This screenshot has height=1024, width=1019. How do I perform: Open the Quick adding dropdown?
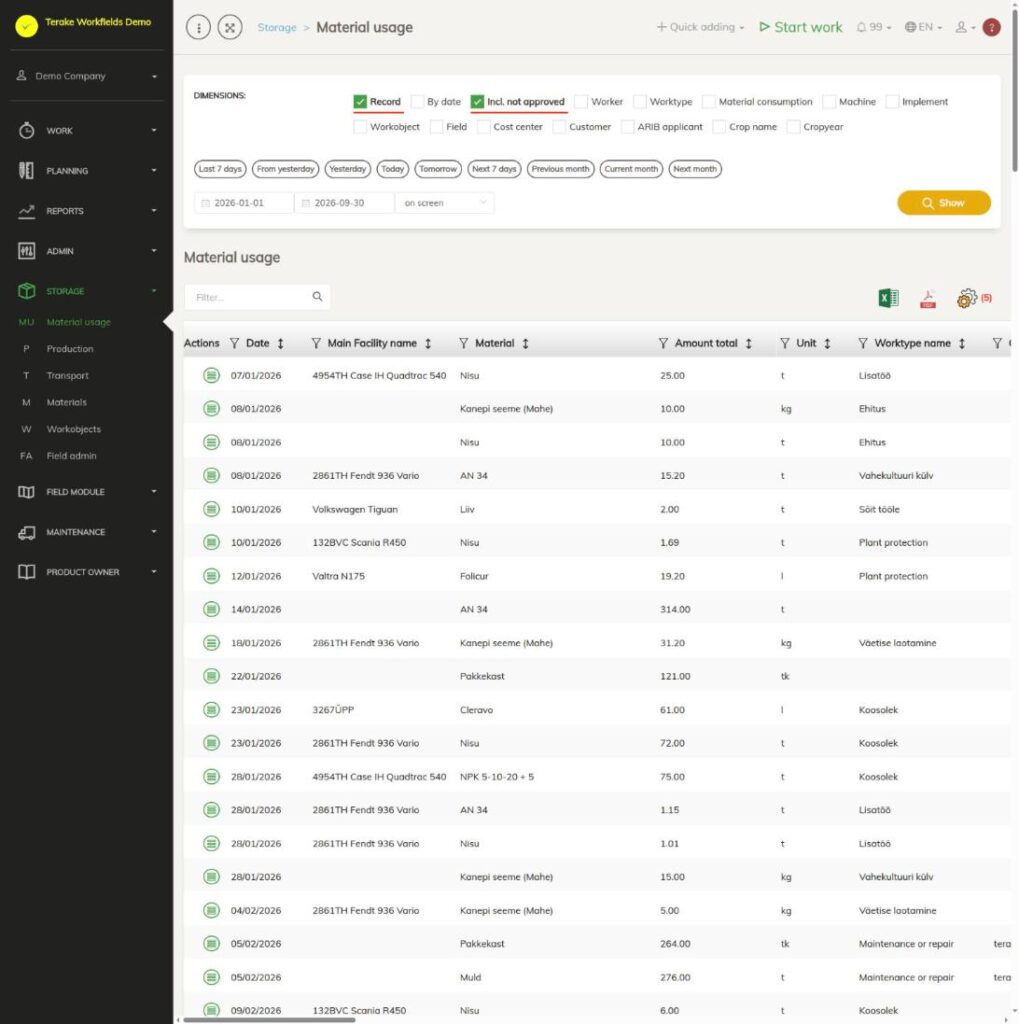click(700, 27)
